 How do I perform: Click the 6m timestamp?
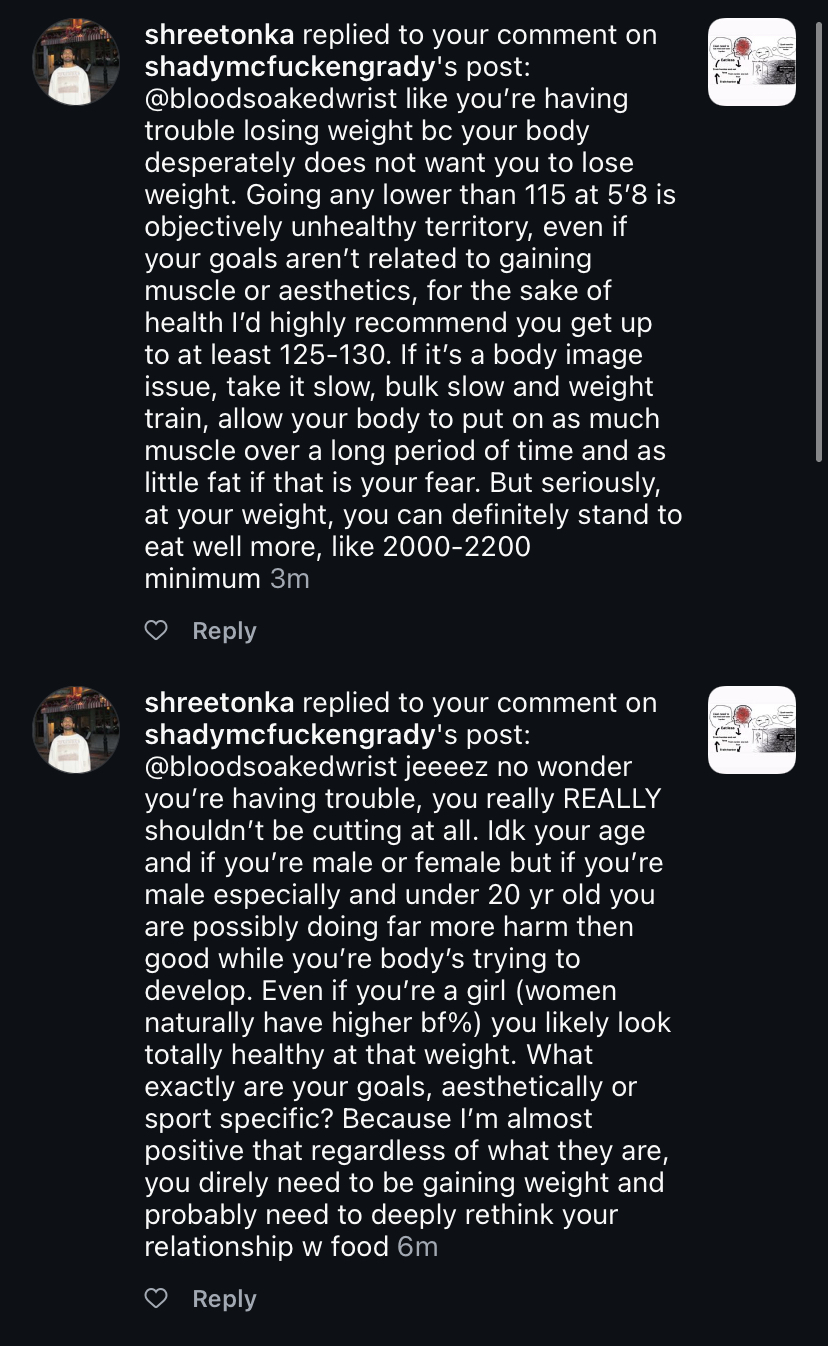tap(418, 1247)
